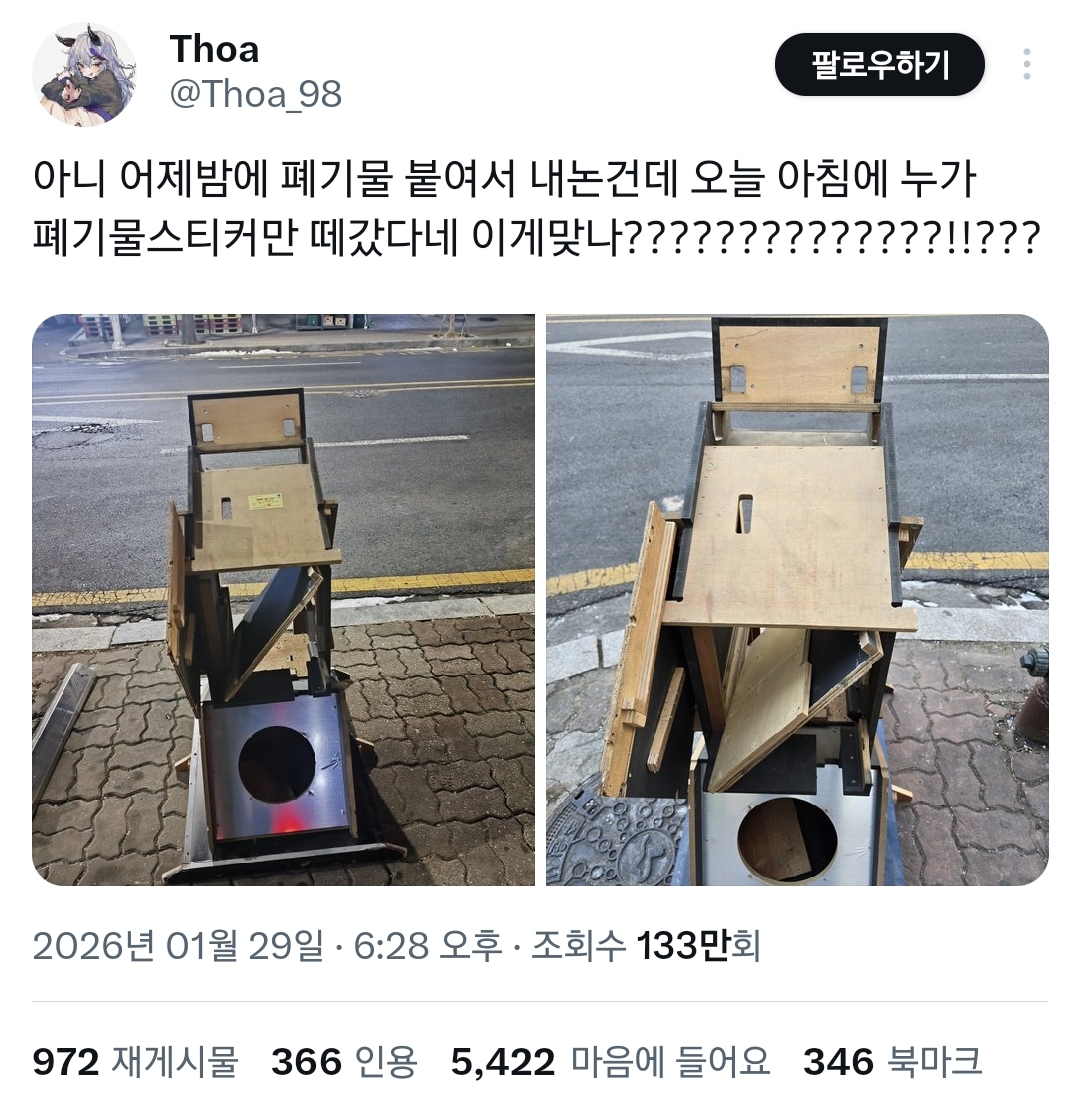Click the 팔로우하기 follow button

(x=879, y=64)
